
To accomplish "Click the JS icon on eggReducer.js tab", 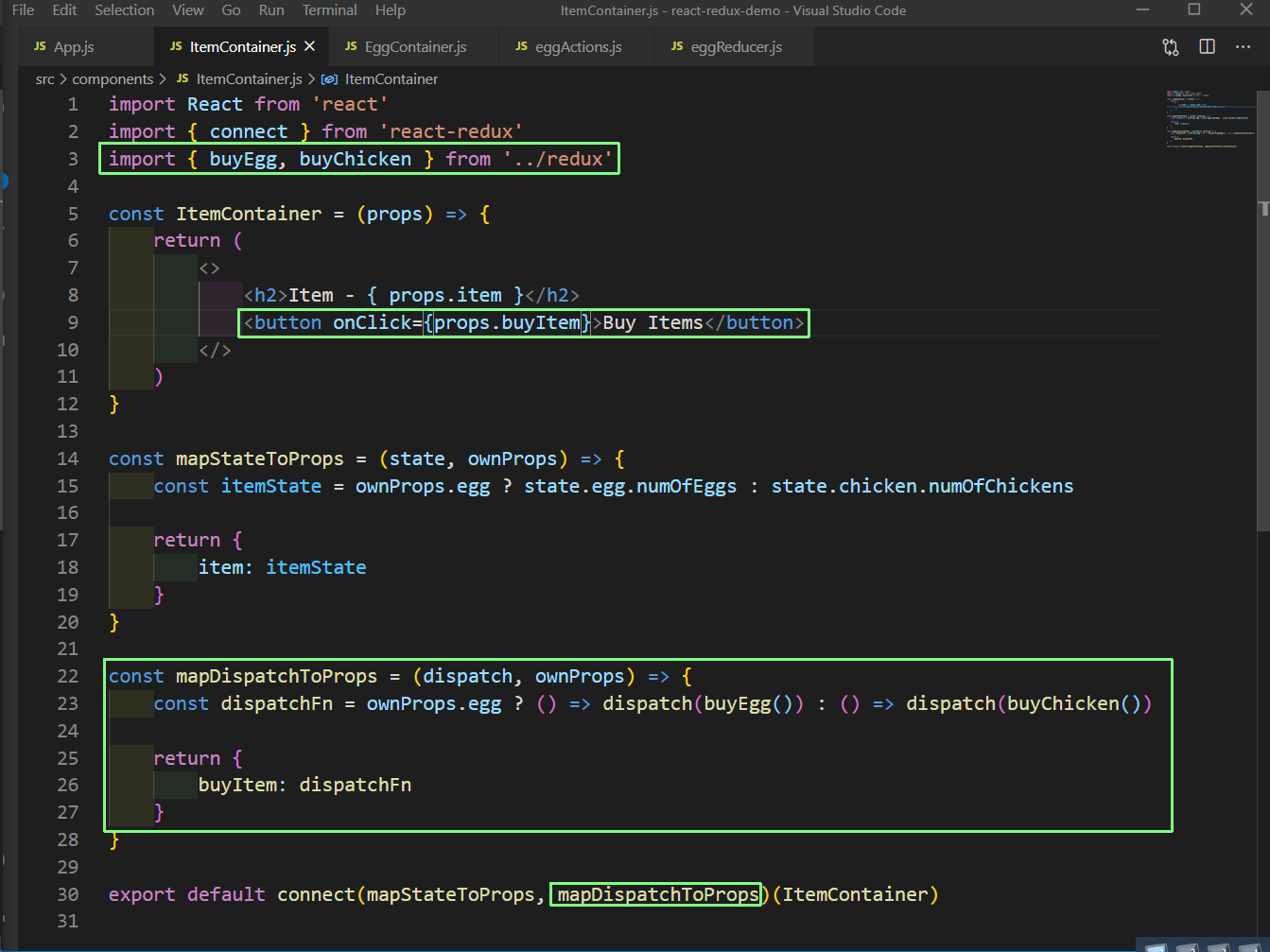I will (677, 46).
